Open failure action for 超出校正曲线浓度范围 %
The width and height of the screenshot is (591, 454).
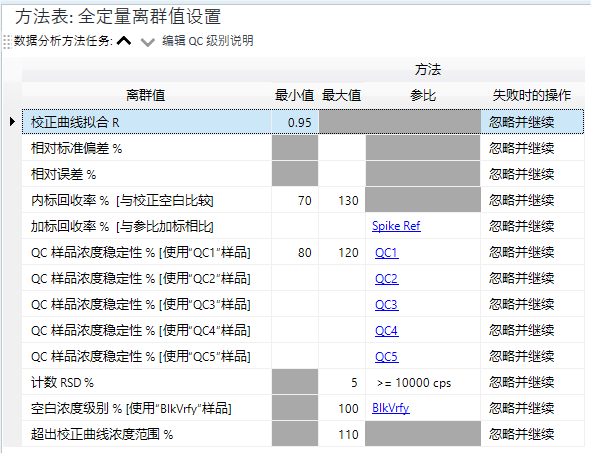click(532, 434)
